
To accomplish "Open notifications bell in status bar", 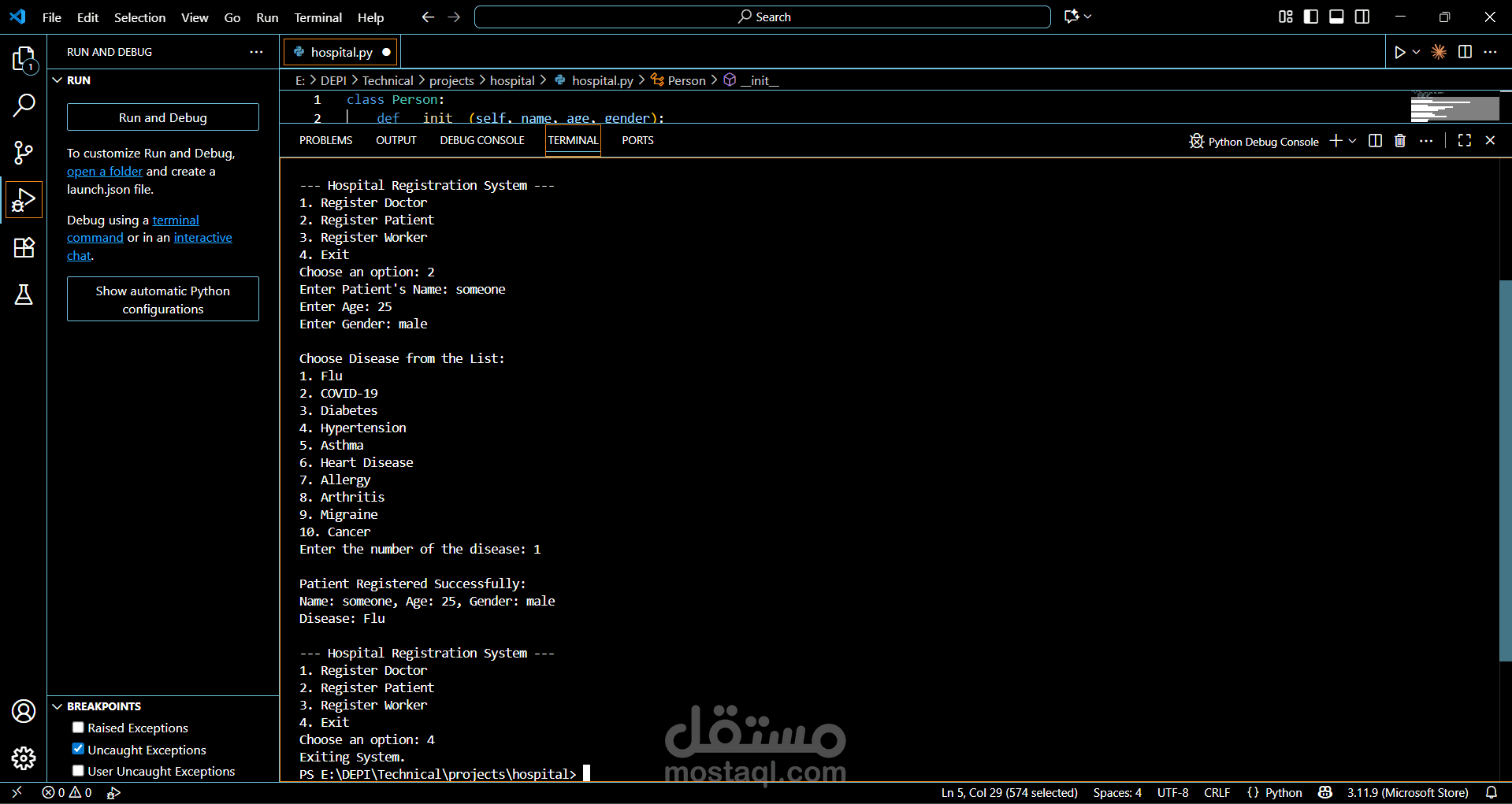I will click(1492, 793).
